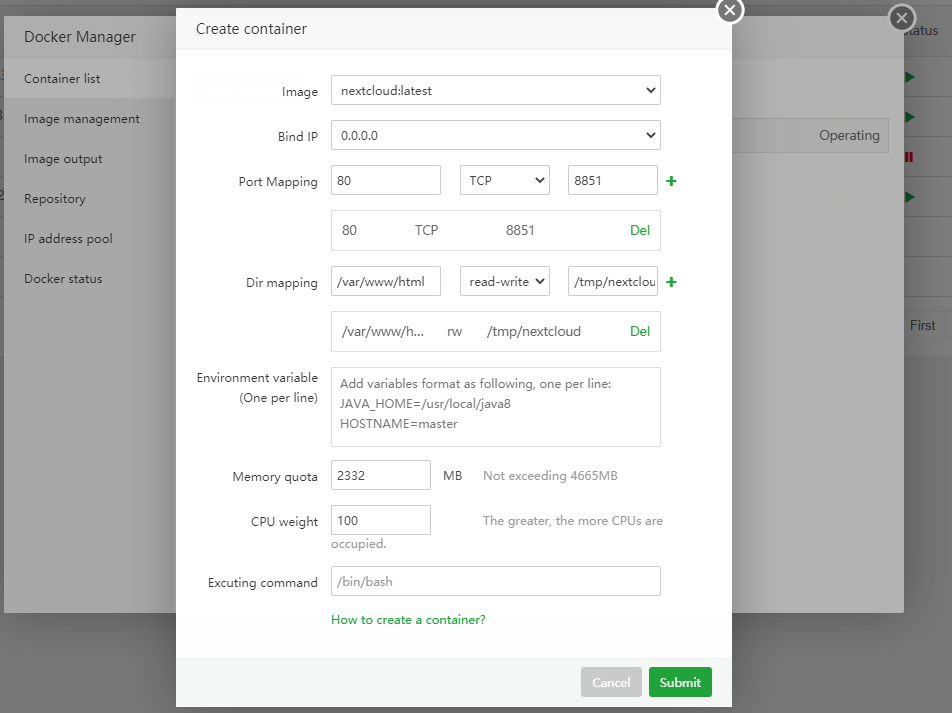Open the Repository section
The image size is (952, 713).
(55, 199)
